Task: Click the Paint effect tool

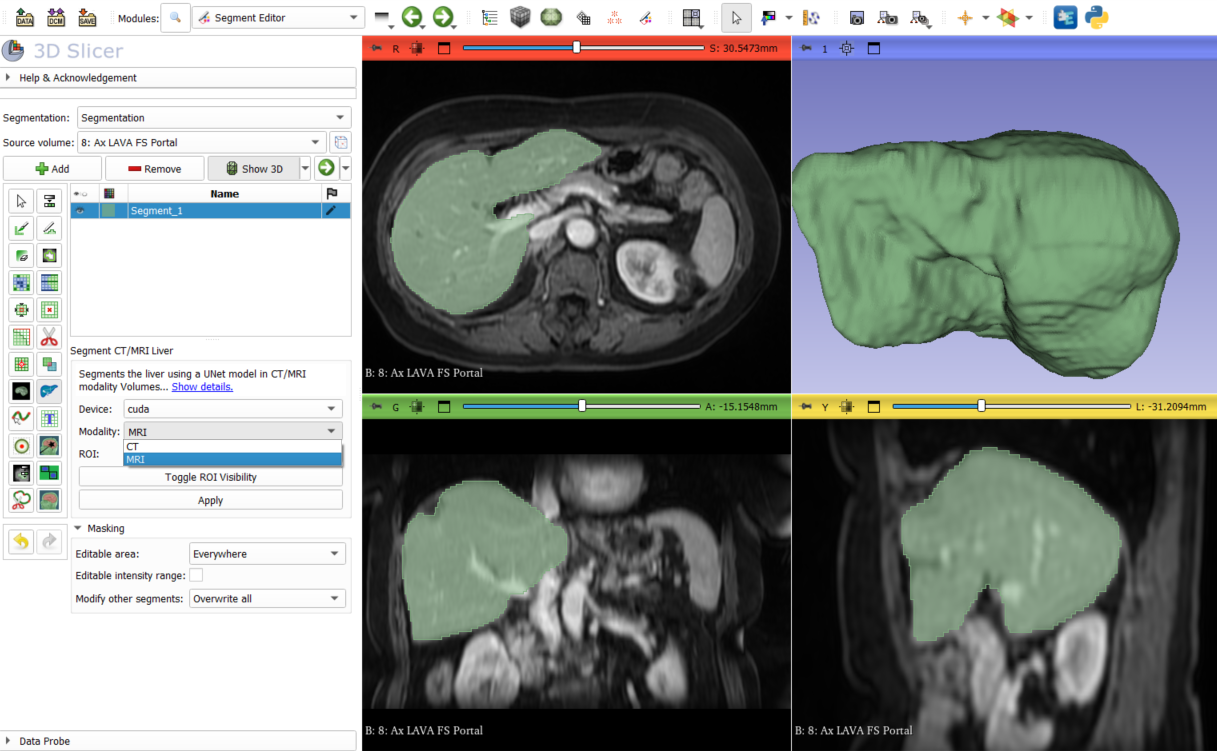Action: click(x=21, y=229)
